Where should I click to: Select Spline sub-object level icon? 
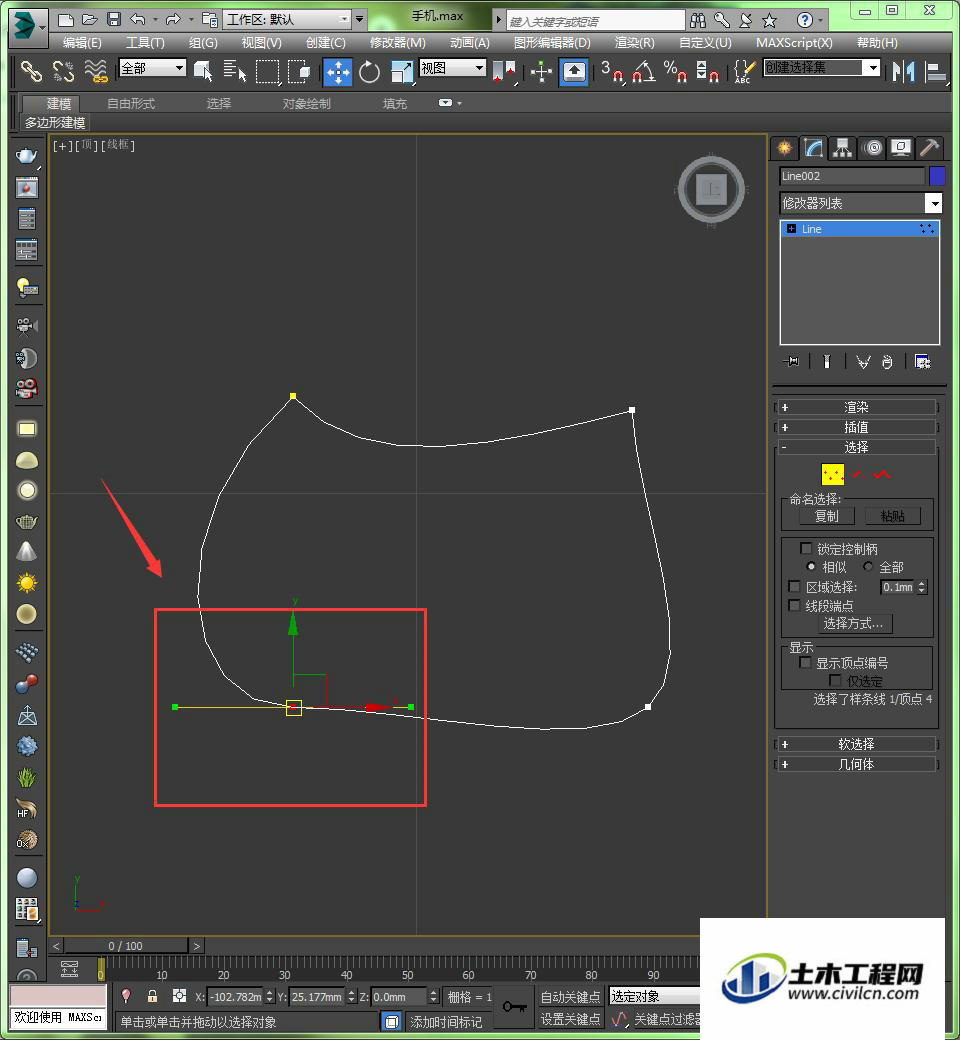(882, 474)
